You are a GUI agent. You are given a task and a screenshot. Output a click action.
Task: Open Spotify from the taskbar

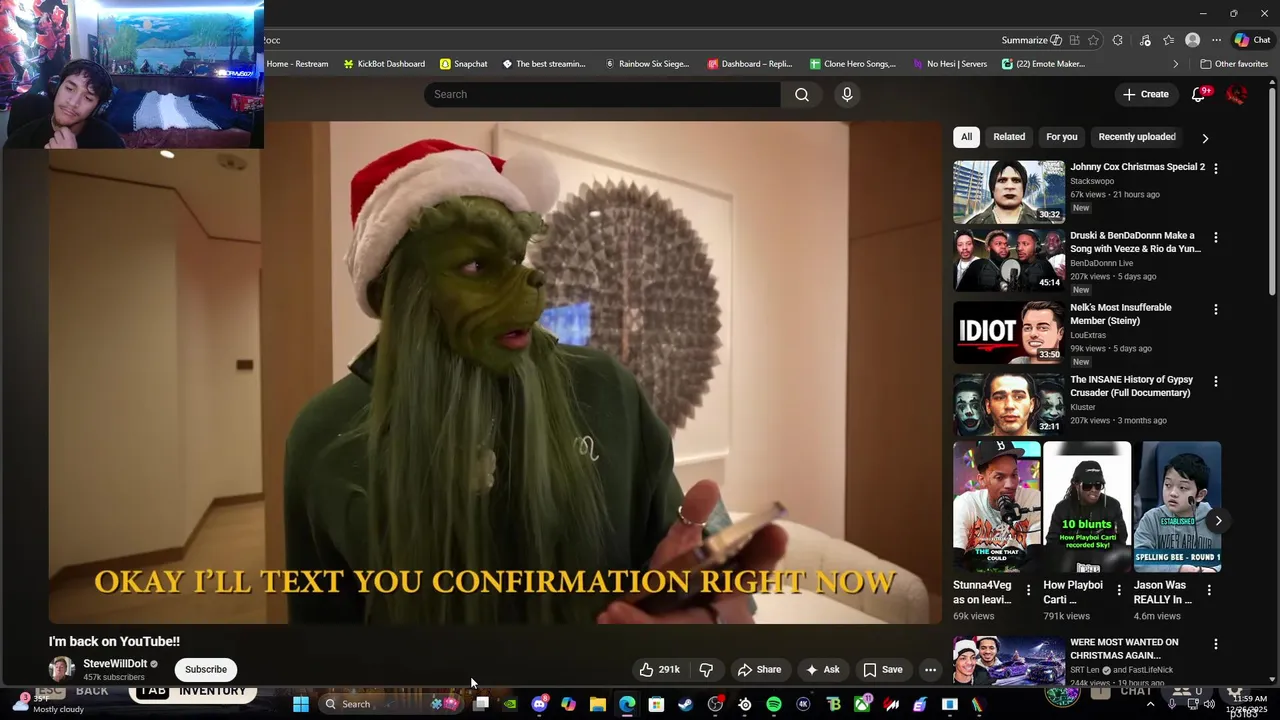click(774, 704)
